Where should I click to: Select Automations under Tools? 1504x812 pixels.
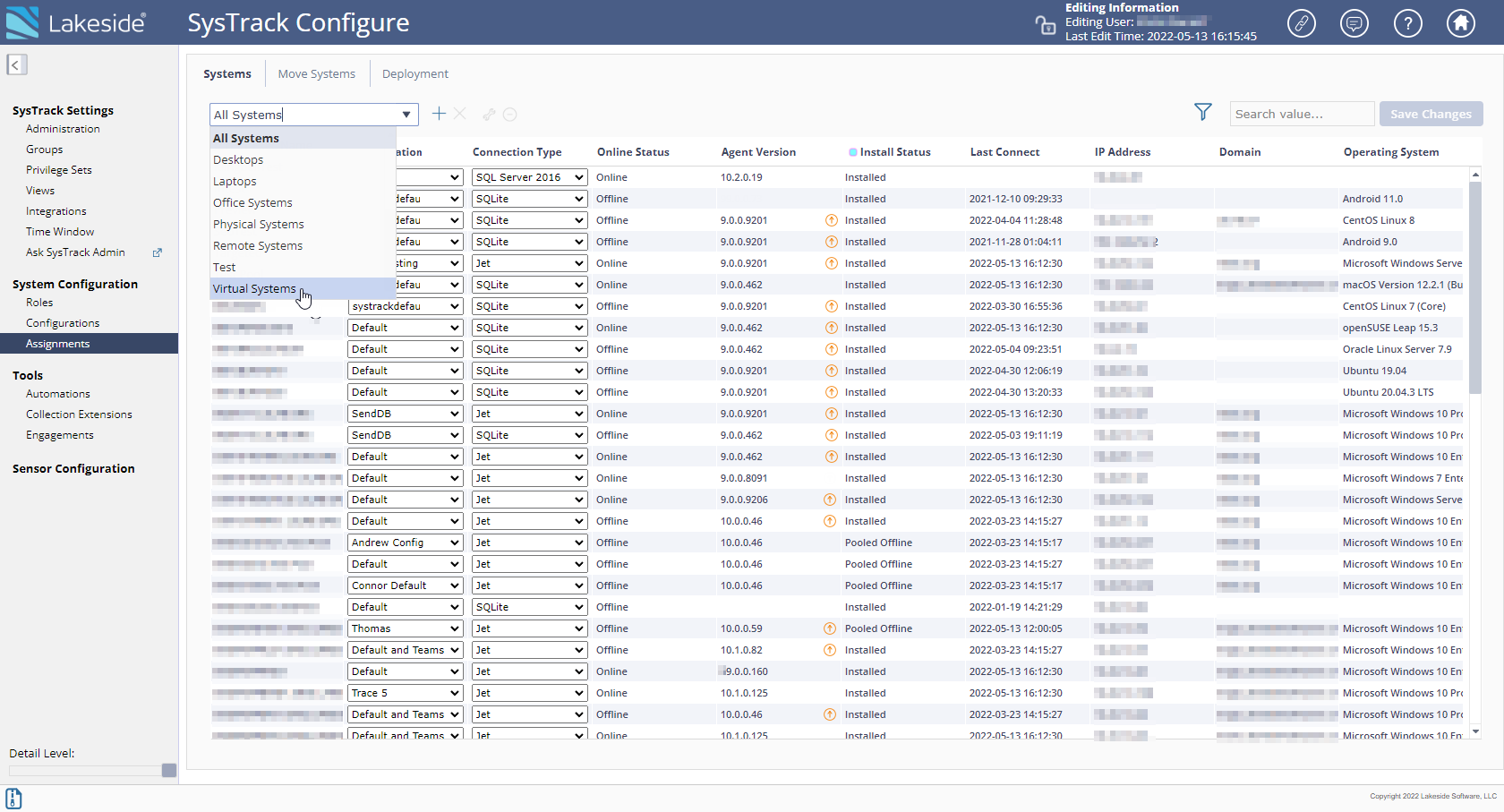click(x=57, y=393)
